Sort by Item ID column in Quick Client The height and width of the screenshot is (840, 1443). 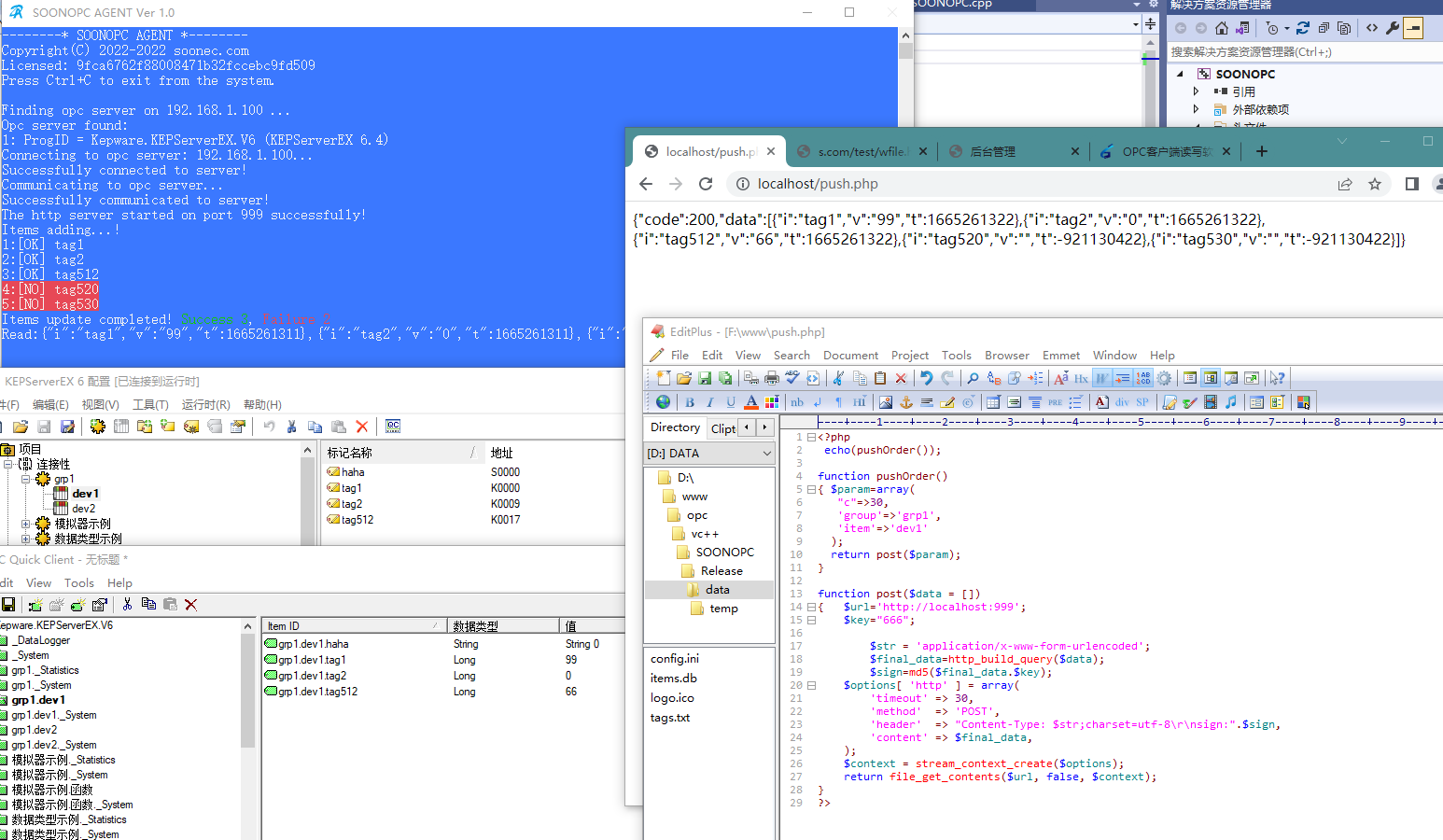355,626
